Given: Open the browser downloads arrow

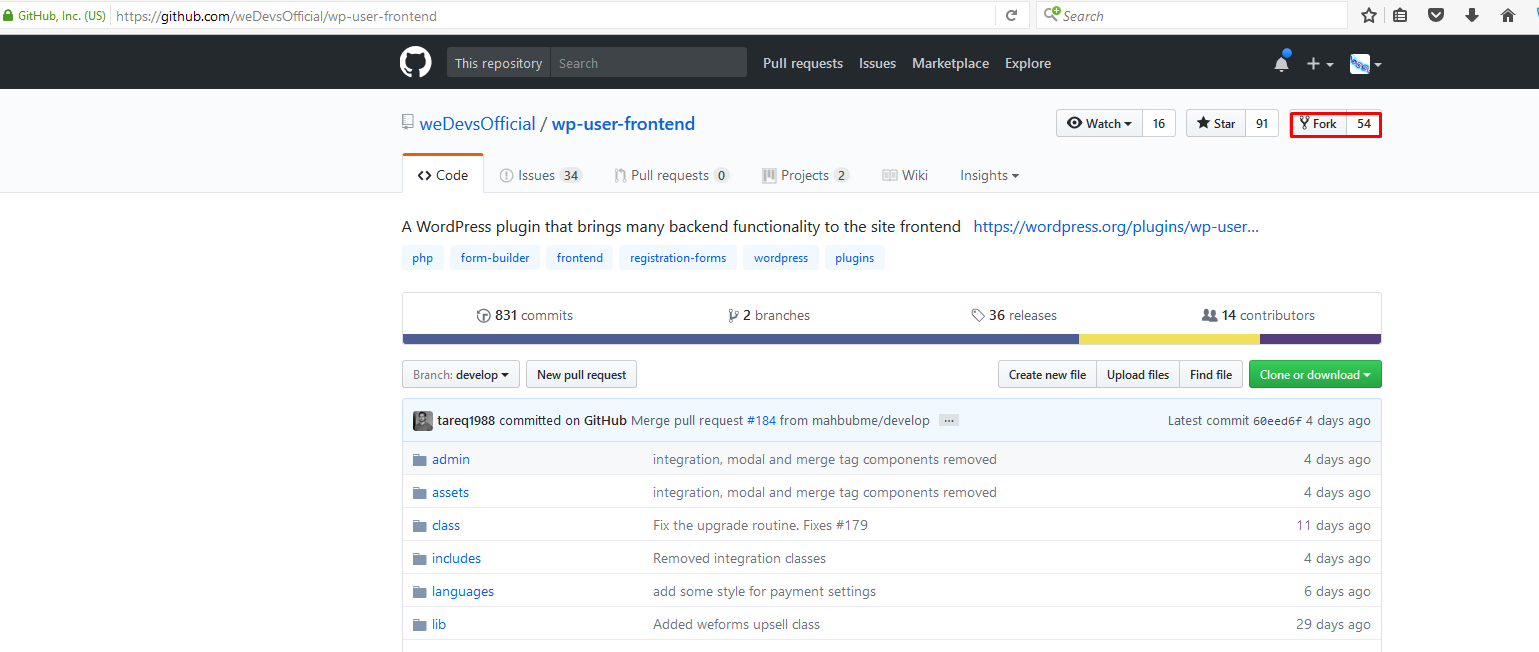Looking at the screenshot, I should click(x=1472, y=16).
